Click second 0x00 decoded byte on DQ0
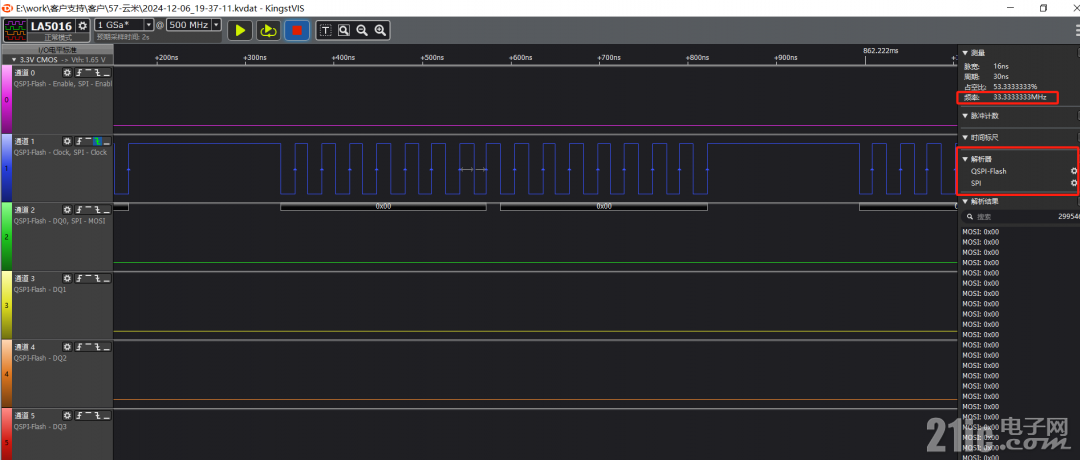This screenshot has height=460, width=1080. tap(603, 206)
